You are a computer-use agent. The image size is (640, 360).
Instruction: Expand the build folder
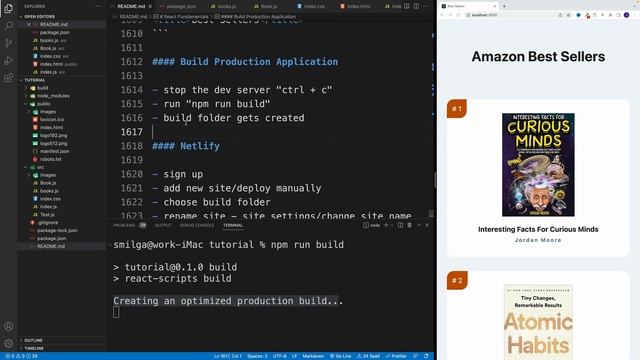click(x=42, y=88)
